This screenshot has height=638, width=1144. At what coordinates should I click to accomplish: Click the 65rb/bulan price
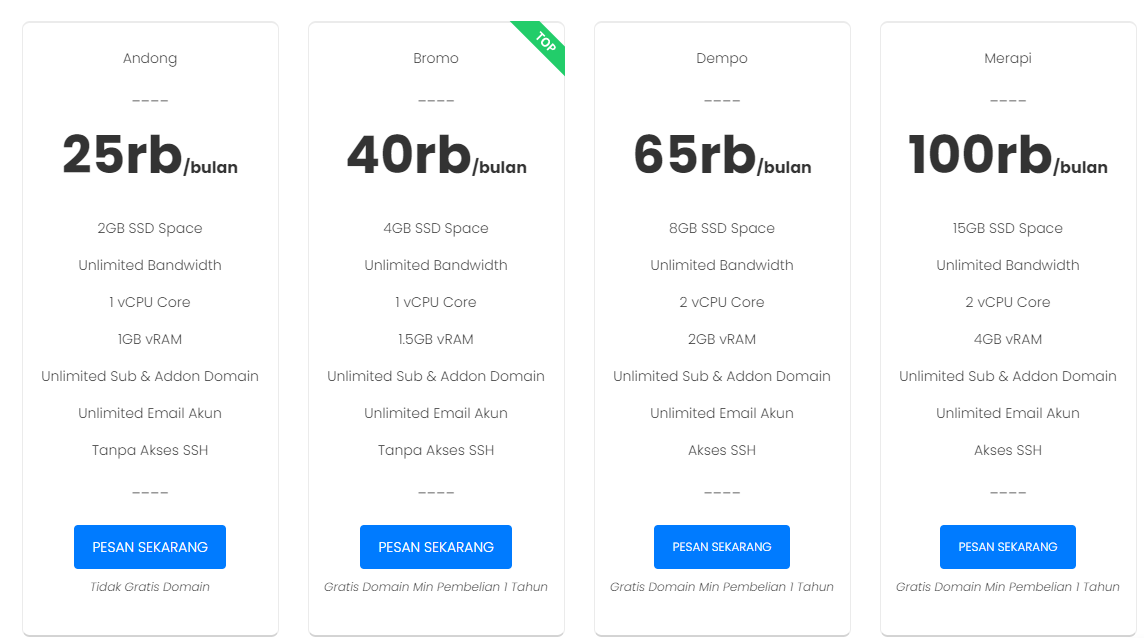722,156
